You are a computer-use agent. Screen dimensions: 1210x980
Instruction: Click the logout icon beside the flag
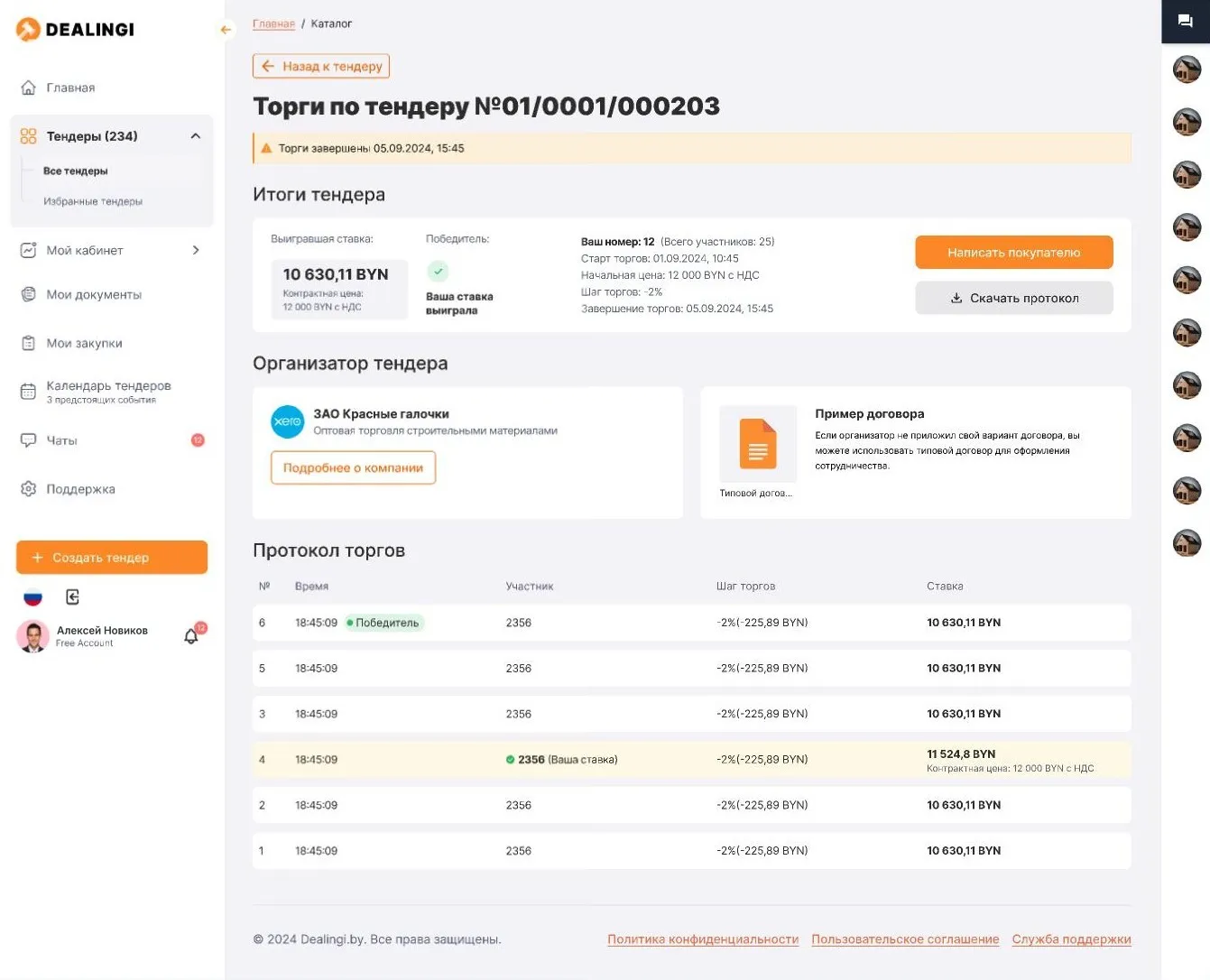click(73, 596)
